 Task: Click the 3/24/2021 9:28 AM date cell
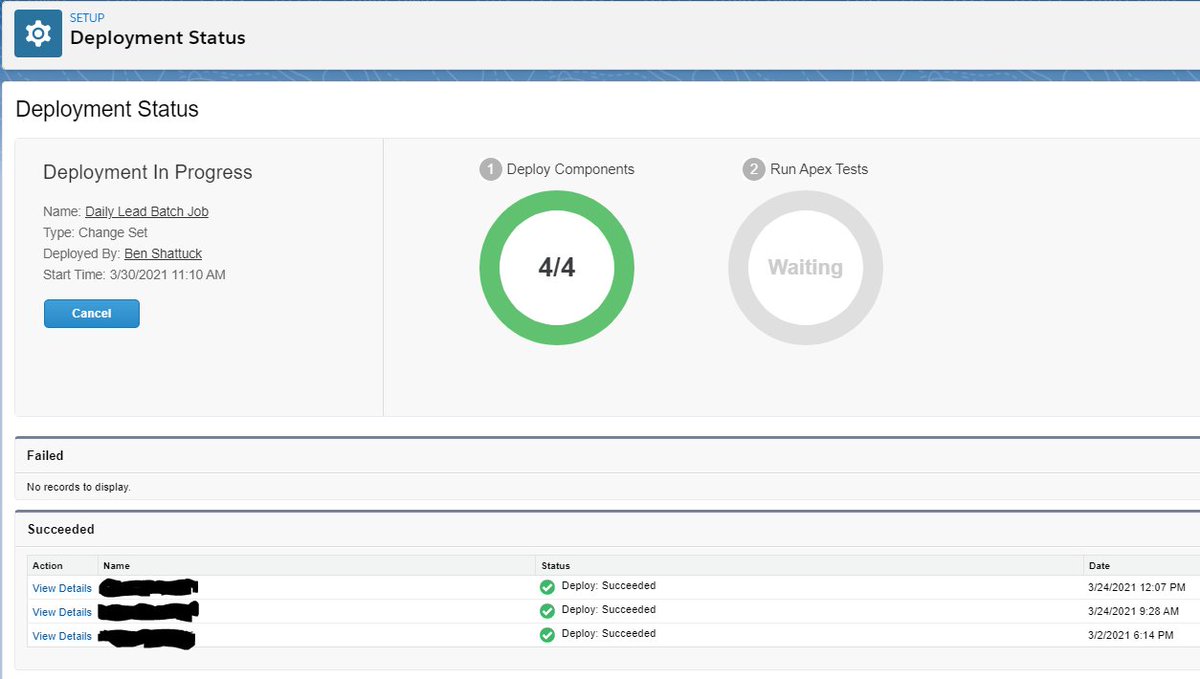[x=1133, y=611]
